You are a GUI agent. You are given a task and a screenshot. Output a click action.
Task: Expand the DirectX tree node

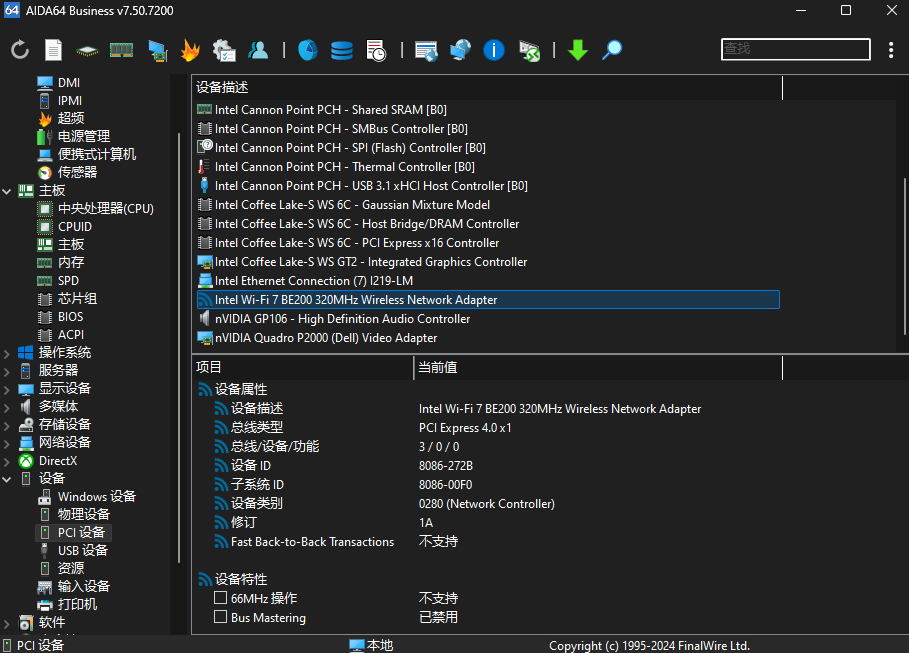[7, 461]
